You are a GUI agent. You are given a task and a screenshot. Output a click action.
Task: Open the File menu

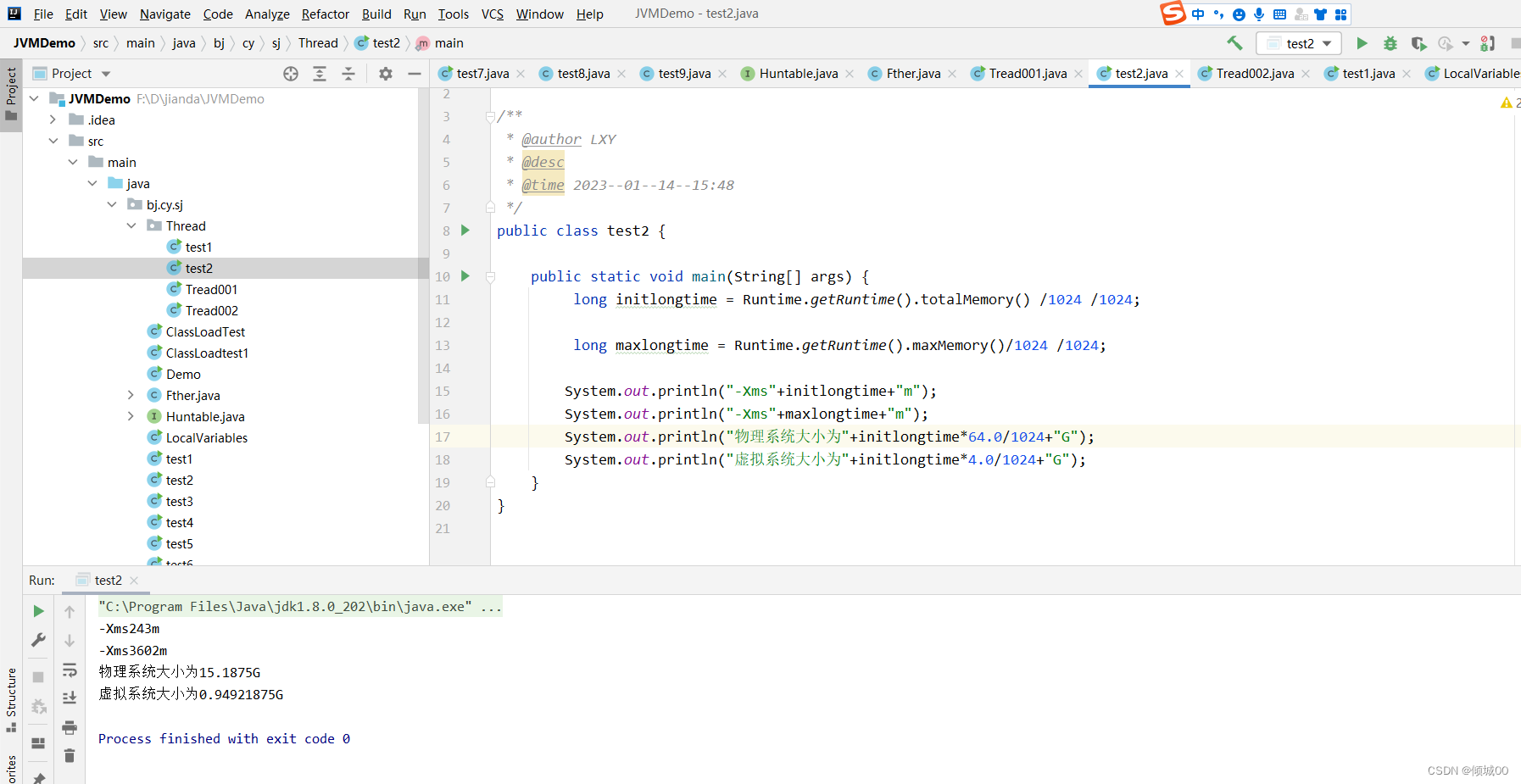(x=43, y=14)
